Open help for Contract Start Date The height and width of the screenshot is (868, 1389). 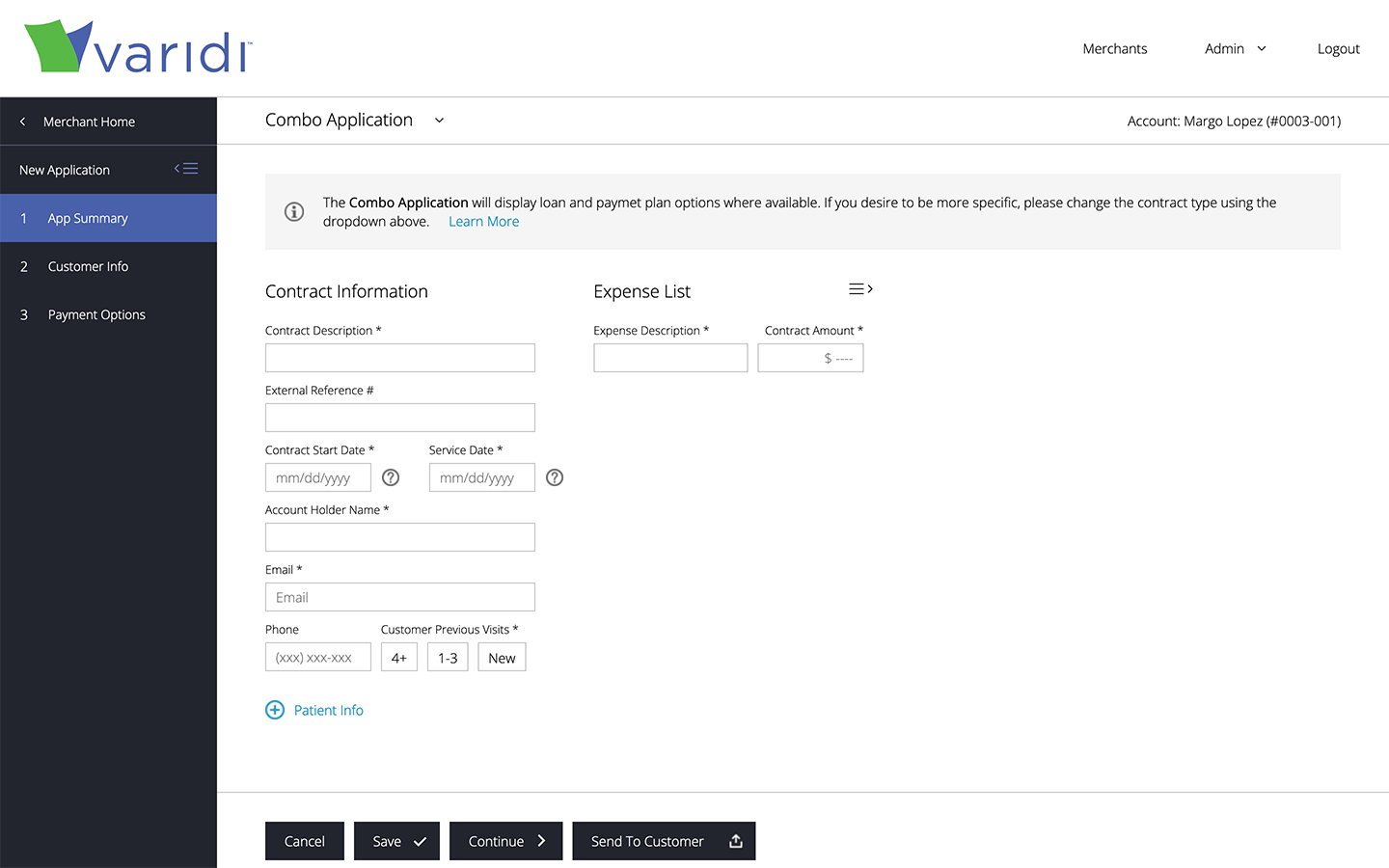coord(391,477)
